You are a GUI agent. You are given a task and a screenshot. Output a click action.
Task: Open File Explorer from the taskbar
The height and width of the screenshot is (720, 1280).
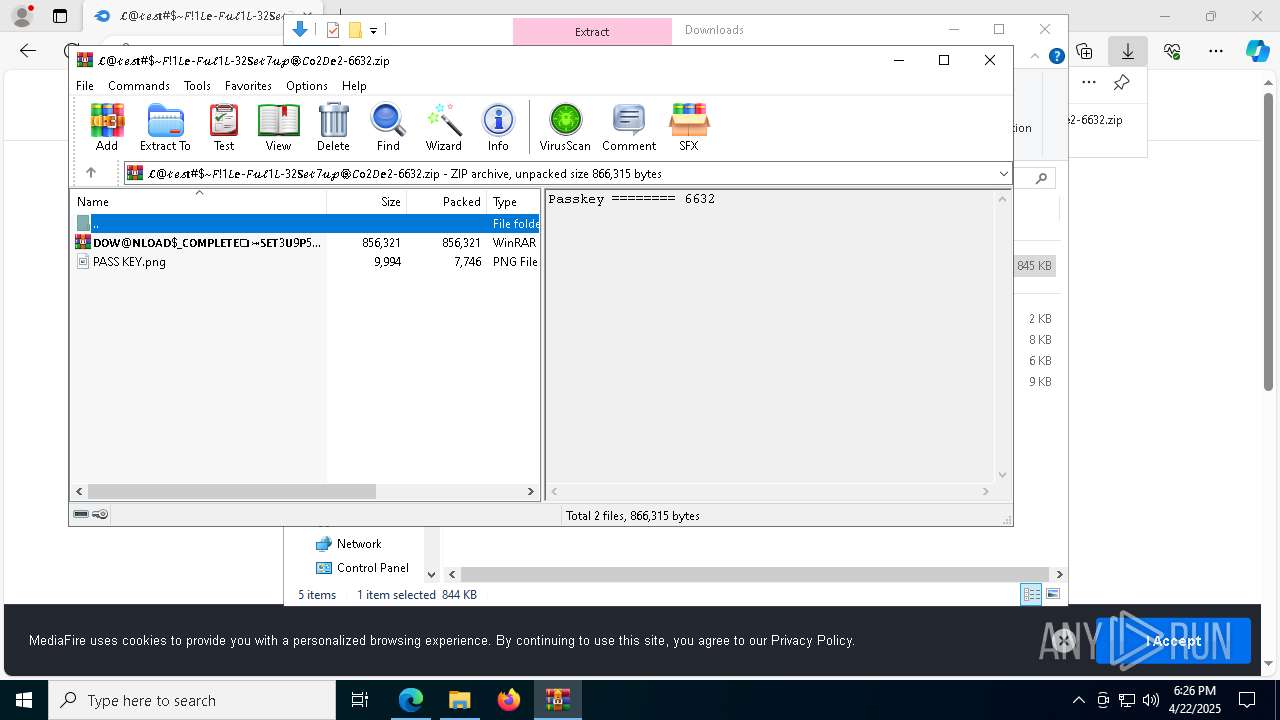(x=459, y=700)
